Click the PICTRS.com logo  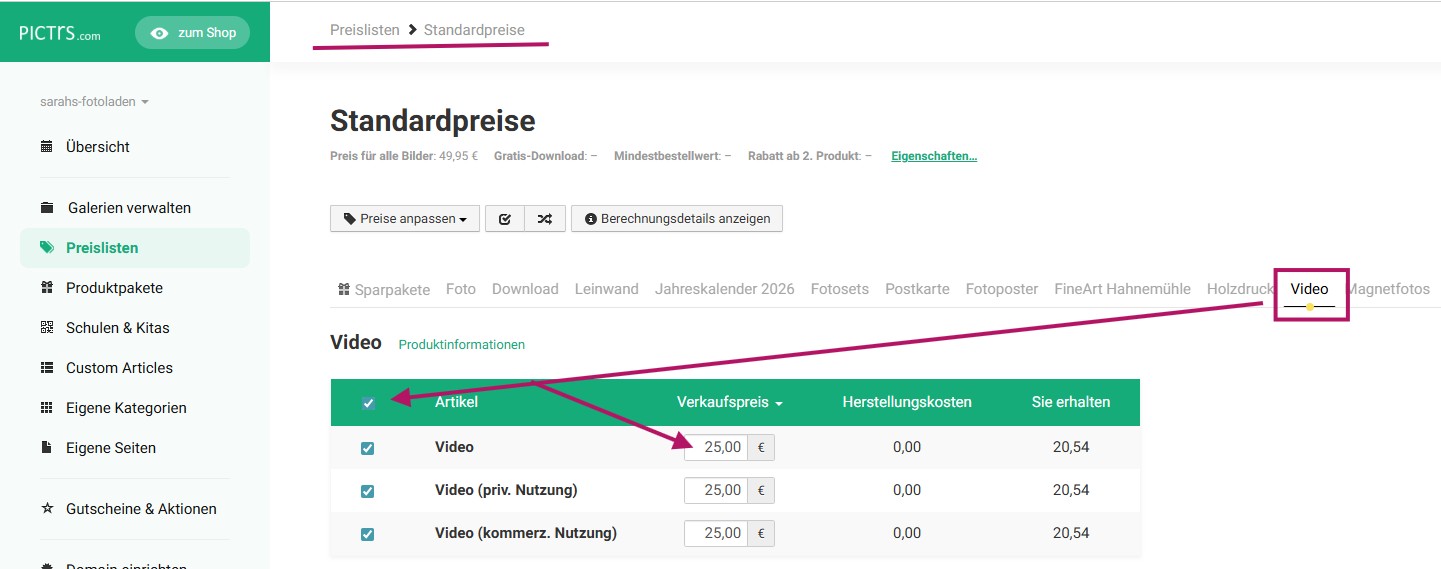tap(60, 33)
